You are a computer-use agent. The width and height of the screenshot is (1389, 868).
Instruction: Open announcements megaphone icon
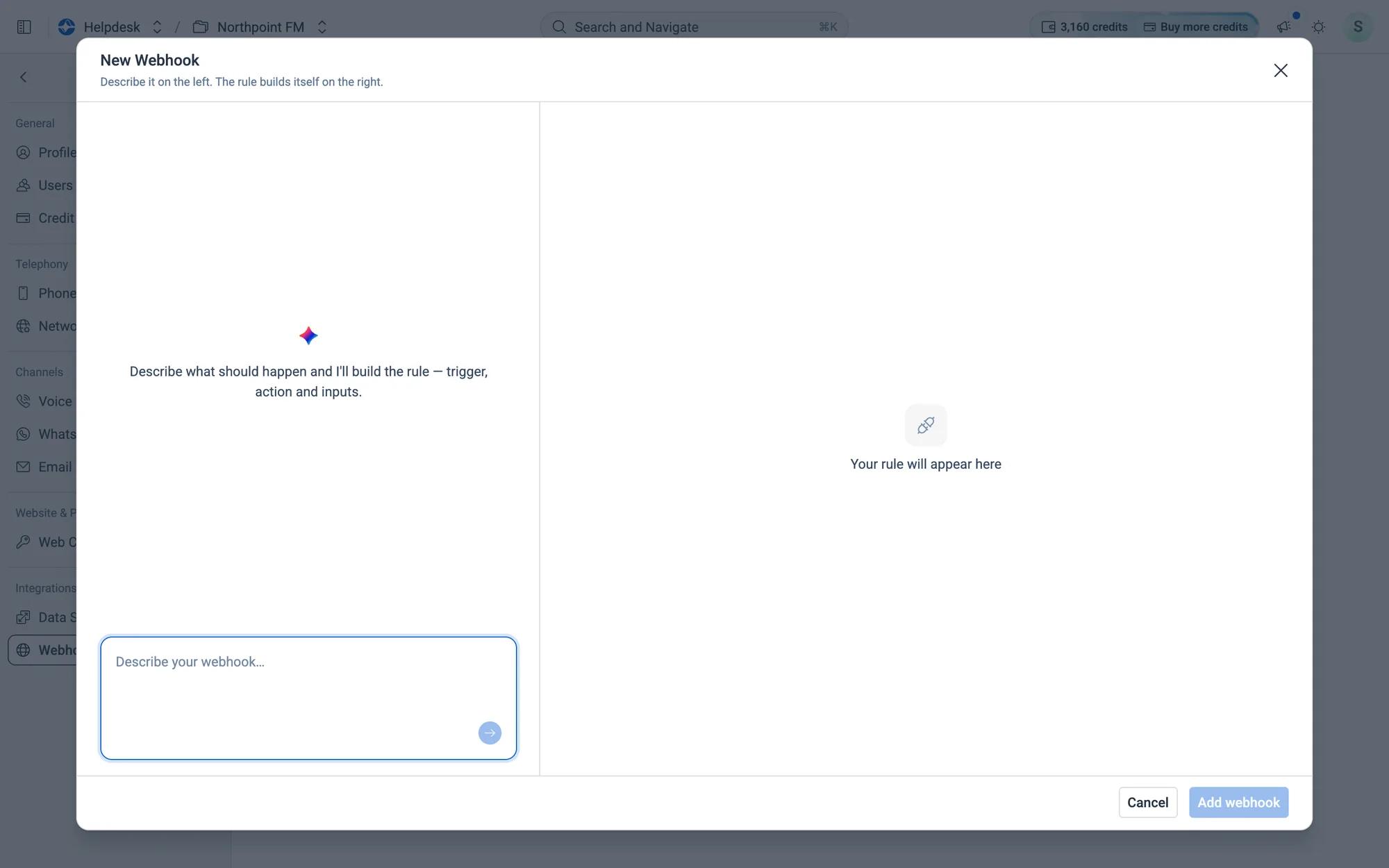click(x=1283, y=27)
